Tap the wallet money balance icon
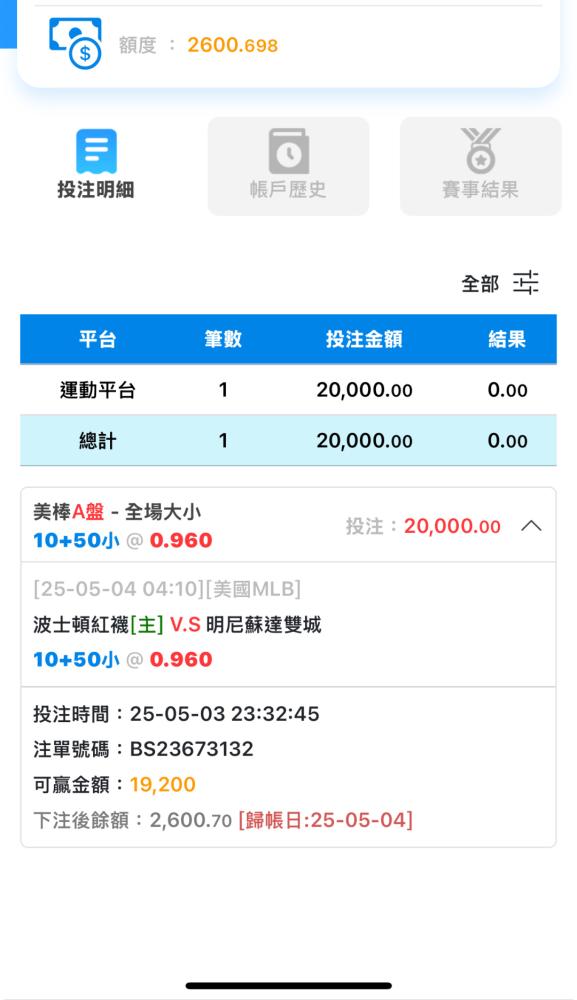 (x=75, y=43)
